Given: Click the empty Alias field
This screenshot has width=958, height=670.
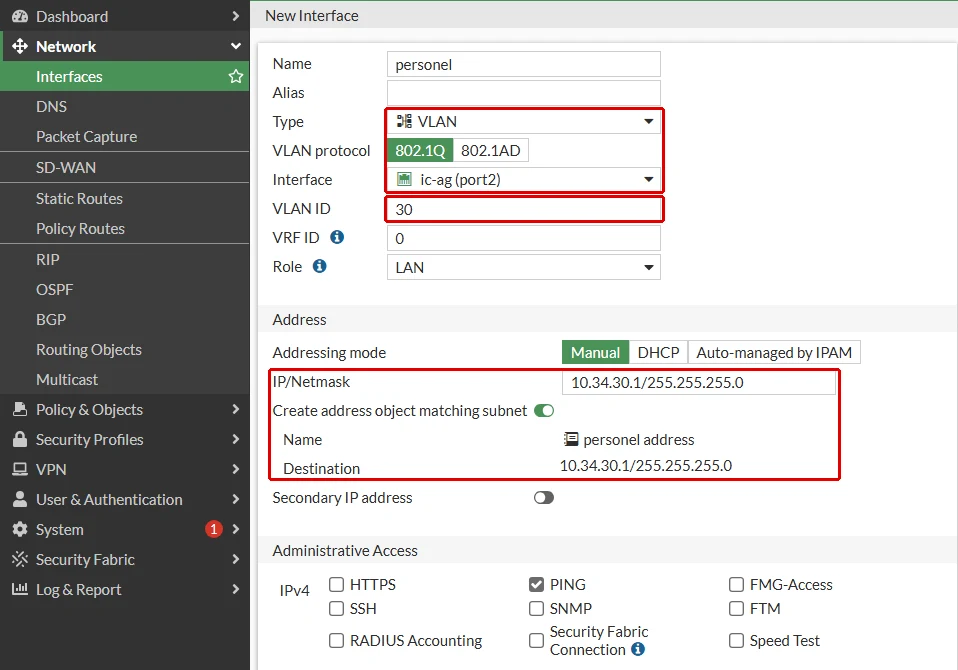Looking at the screenshot, I should (524, 93).
